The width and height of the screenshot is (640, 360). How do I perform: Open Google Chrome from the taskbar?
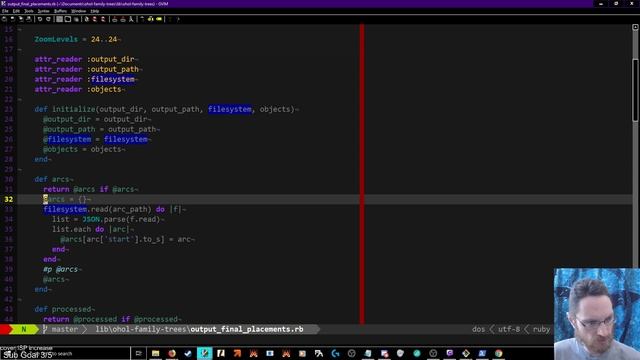pyautogui.click(x=498, y=353)
